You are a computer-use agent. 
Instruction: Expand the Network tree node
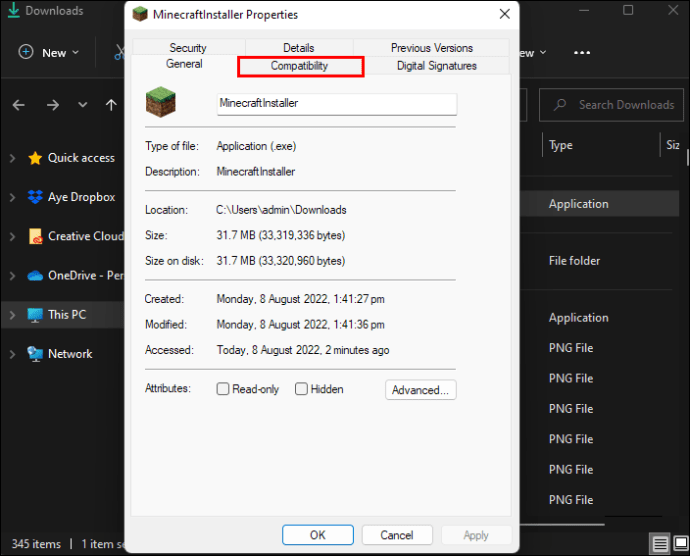point(12,354)
